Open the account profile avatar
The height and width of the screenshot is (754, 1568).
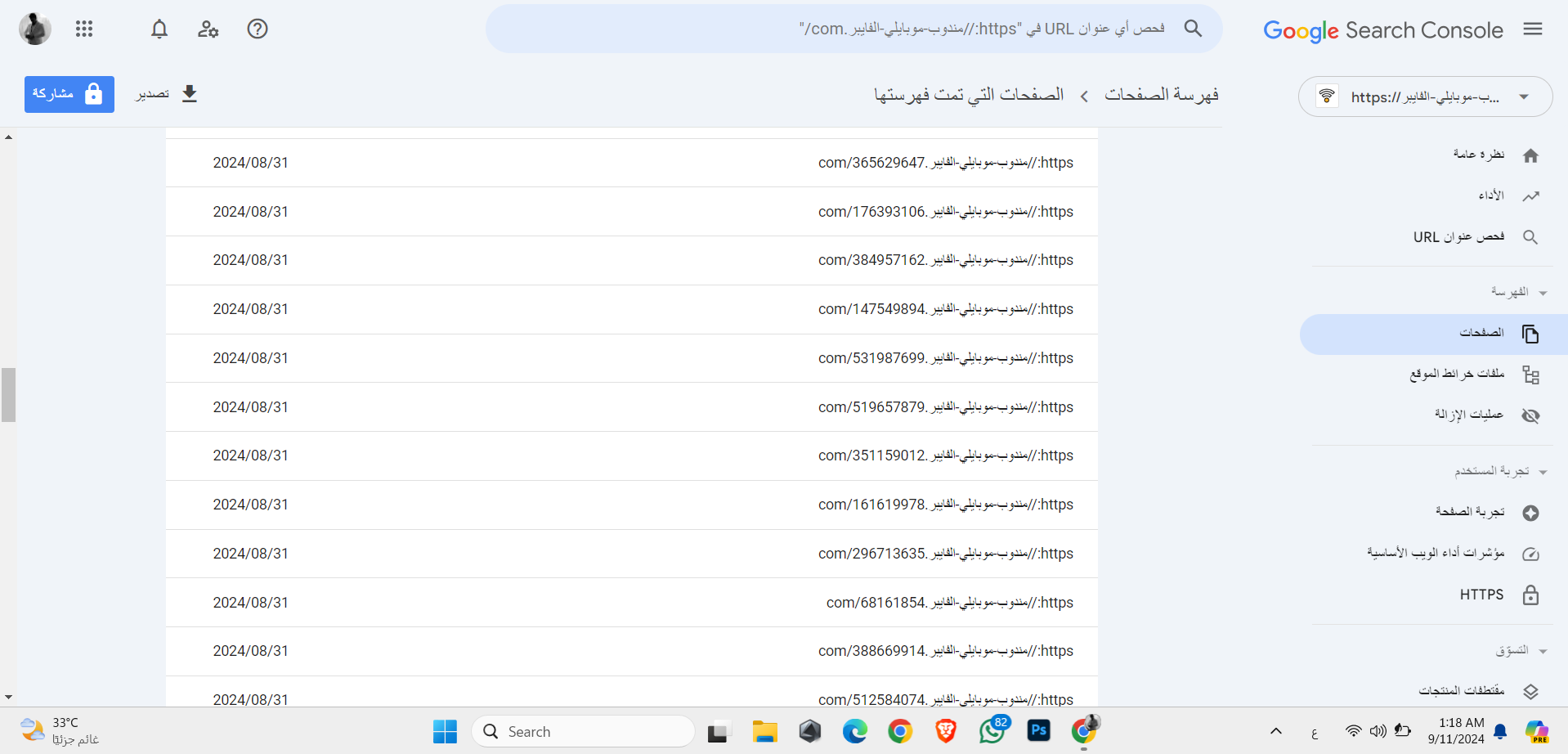click(35, 29)
